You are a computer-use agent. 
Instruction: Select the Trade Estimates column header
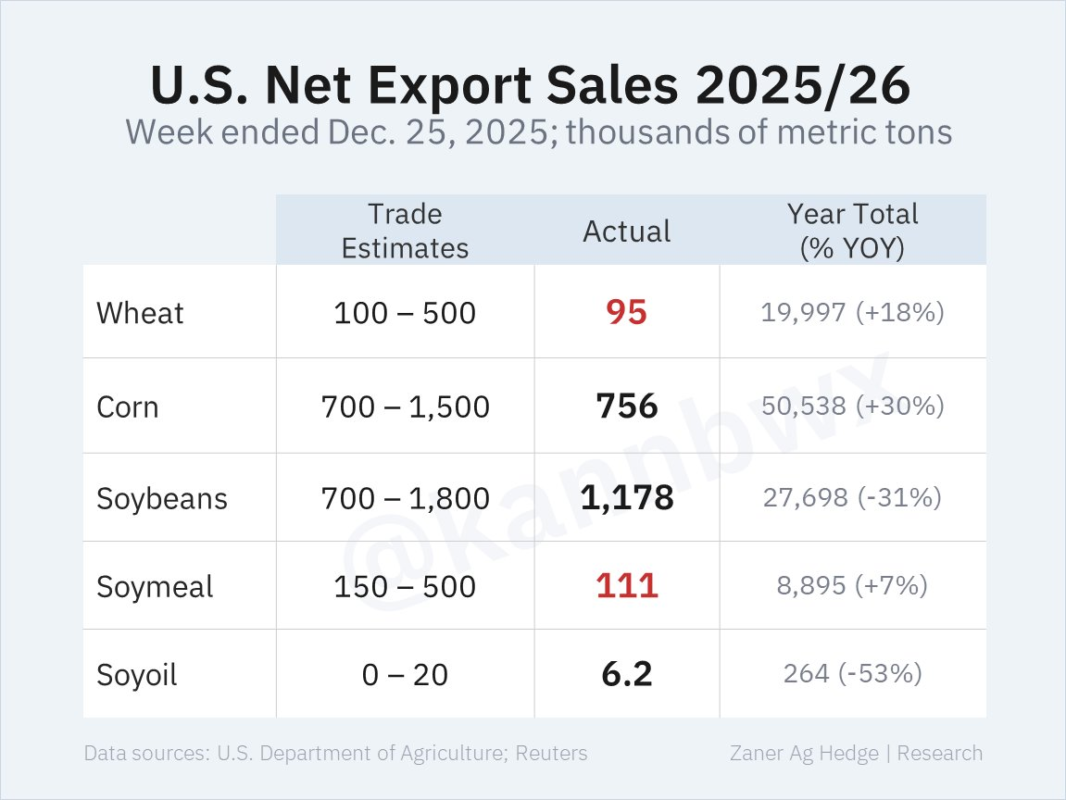click(x=405, y=231)
